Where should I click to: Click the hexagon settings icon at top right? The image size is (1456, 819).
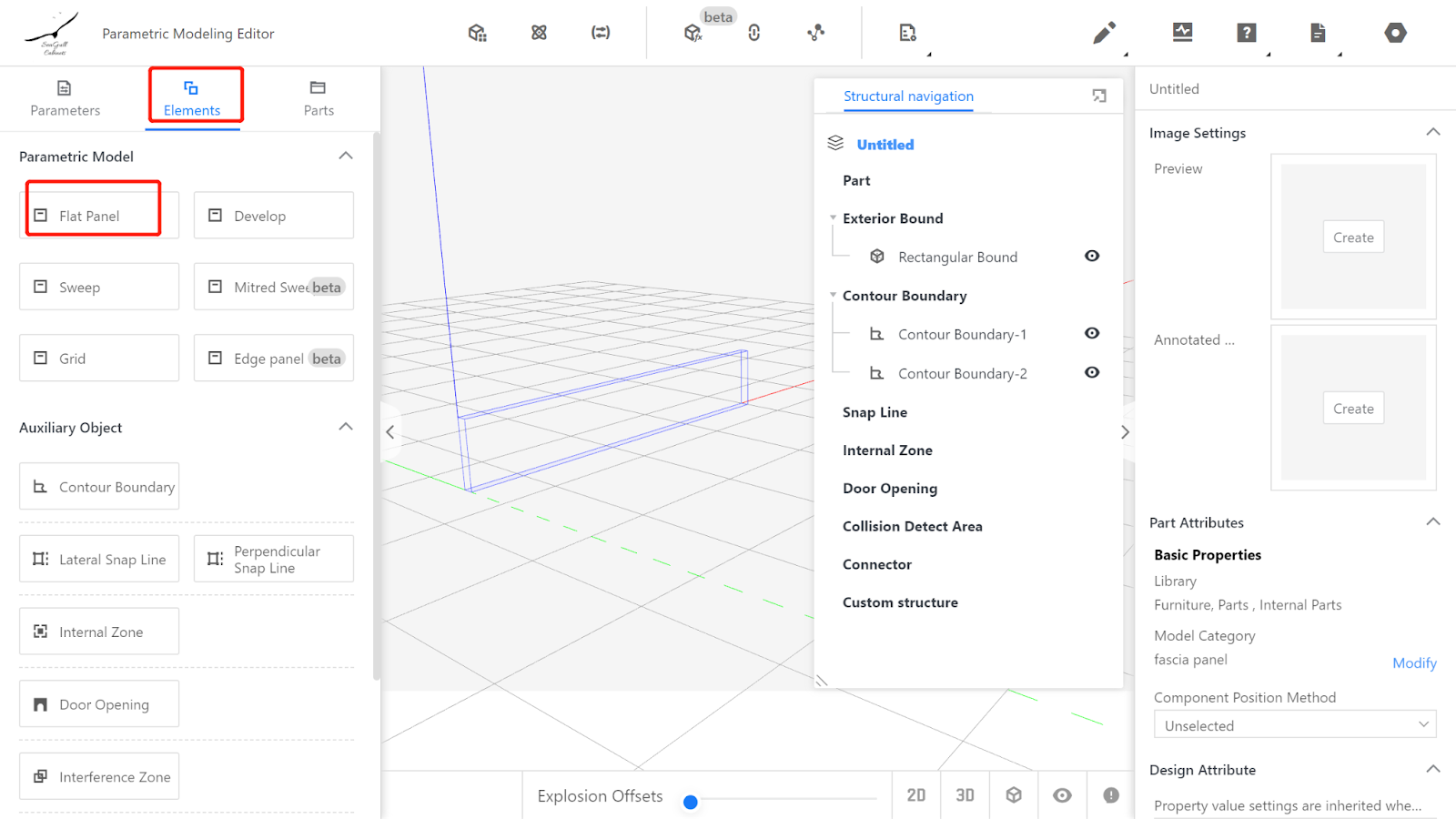coord(1395,33)
